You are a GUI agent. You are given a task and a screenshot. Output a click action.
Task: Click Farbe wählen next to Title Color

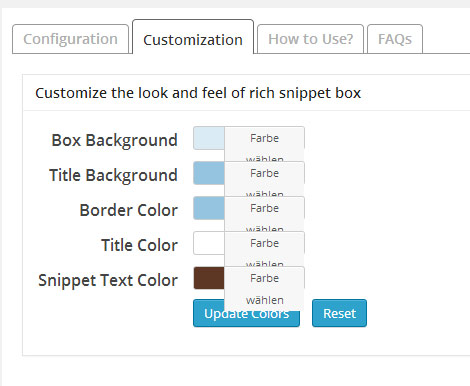point(265,249)
